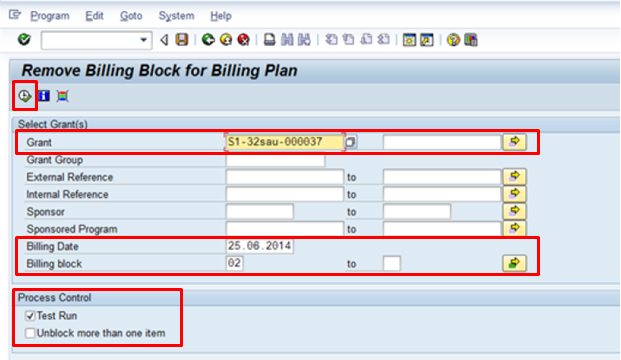Click External Reference lower-value field
This screenshot has height=360, width=621.
coord(284,177)
